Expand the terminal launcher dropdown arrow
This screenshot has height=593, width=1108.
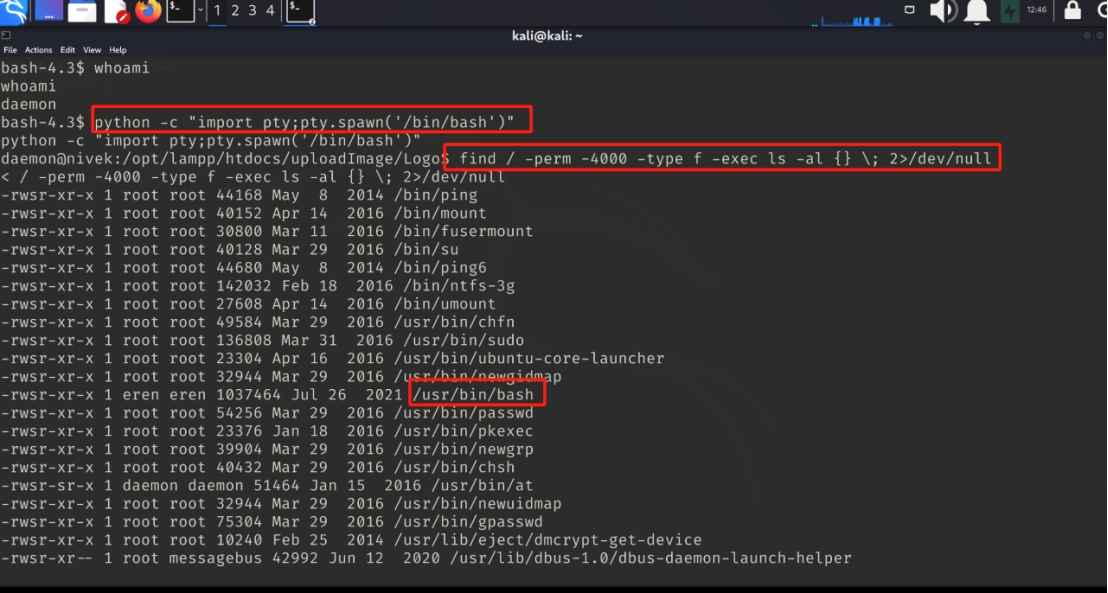[x=201, y=11]
